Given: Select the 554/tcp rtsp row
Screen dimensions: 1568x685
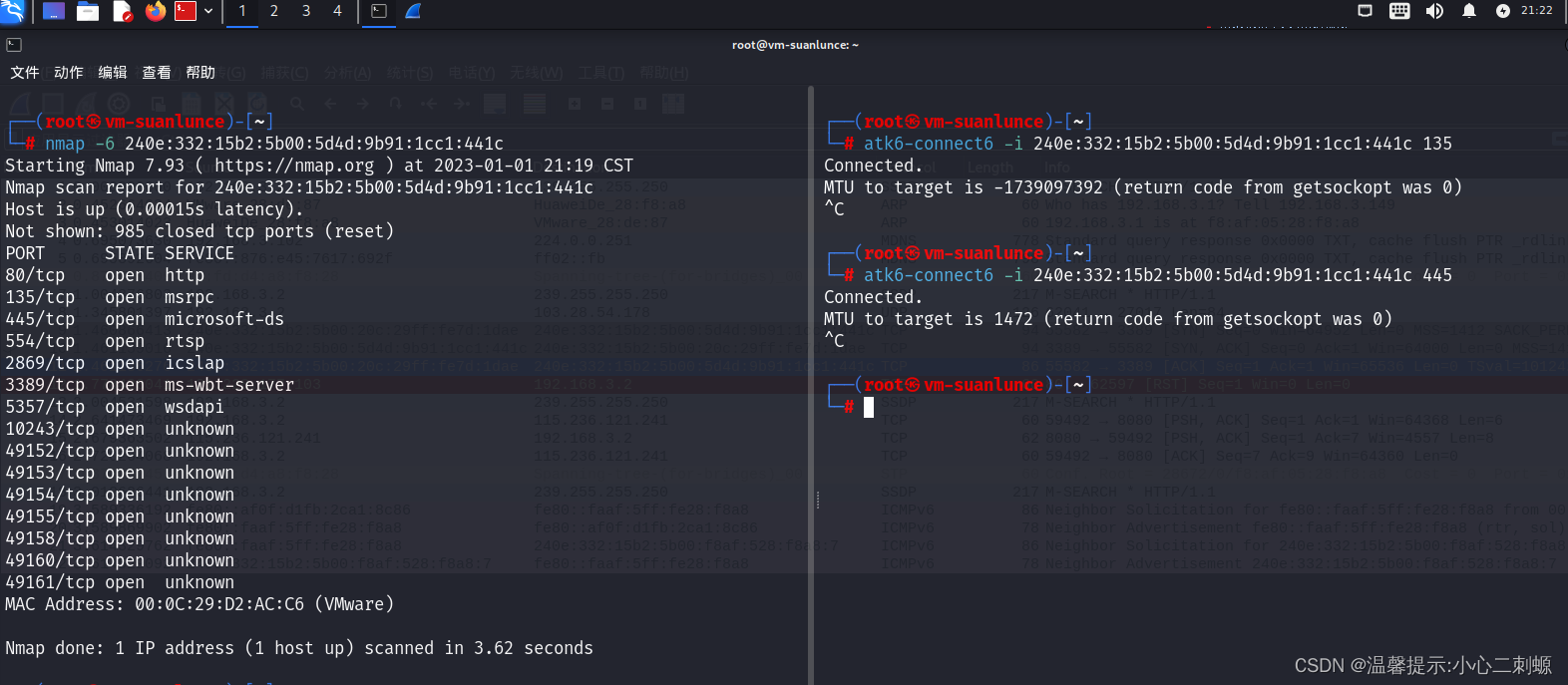Looking at the screenshot, I should click(105, 341).
